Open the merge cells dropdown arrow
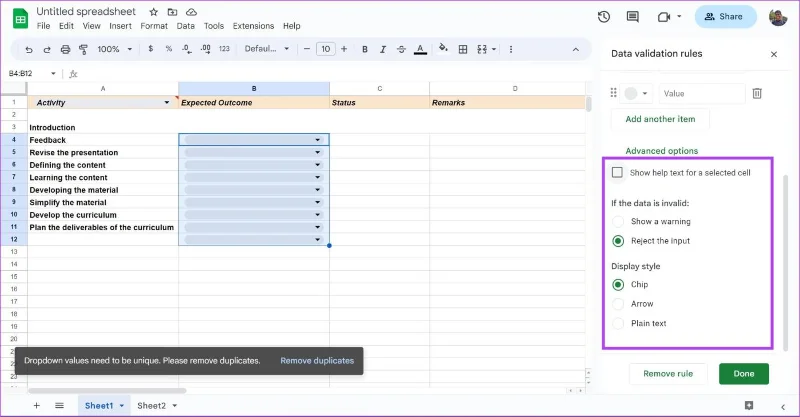Viewport: 800px width, 417px height. point(494,49)
